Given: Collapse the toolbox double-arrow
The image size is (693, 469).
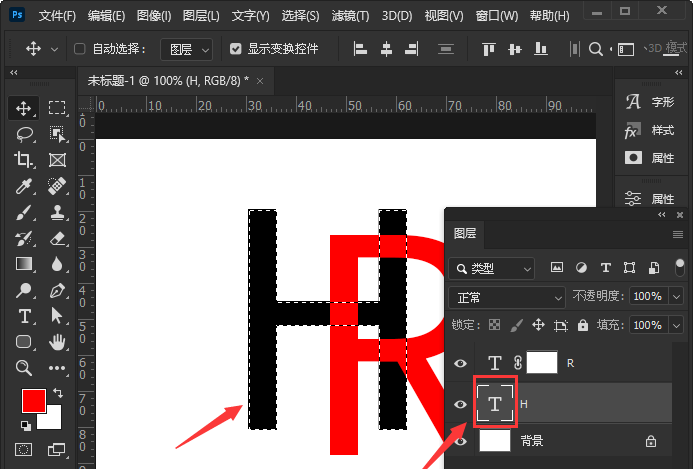Looking at the screenshot, I should [x=14, y=72].
